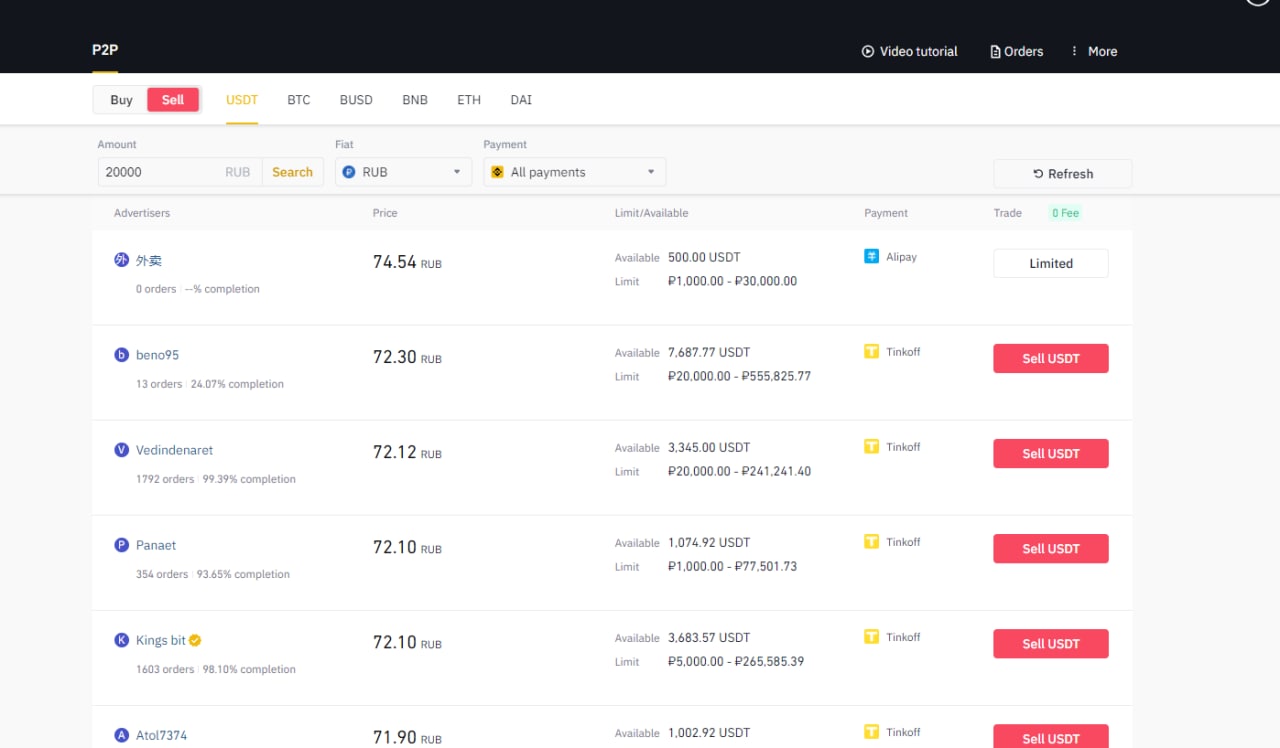This screenshot has height=748, width=1280.
Task: Switch to the Buy toggle
Action: click(121, 100)
